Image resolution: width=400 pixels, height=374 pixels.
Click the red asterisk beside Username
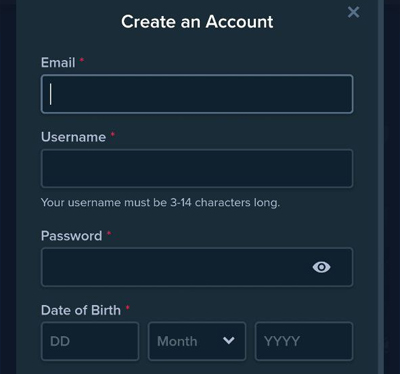coord(113,135)
